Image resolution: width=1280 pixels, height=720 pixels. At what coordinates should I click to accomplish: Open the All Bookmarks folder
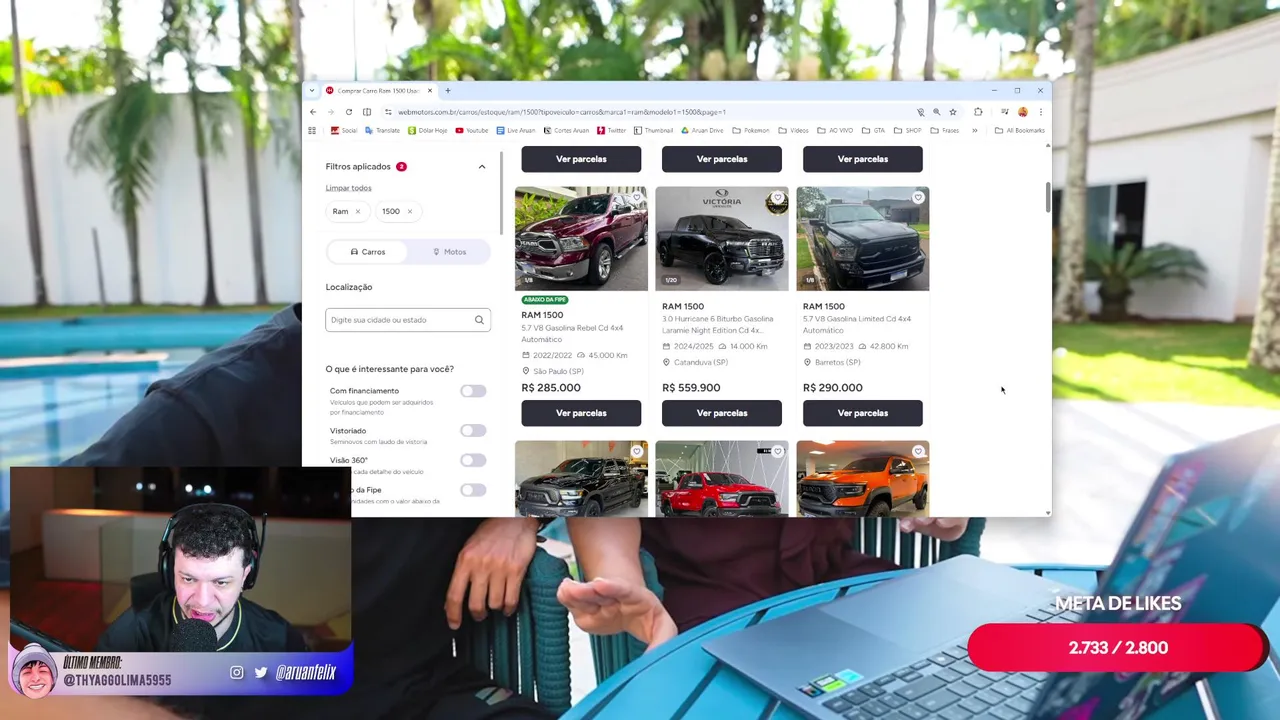(1019, 130)
